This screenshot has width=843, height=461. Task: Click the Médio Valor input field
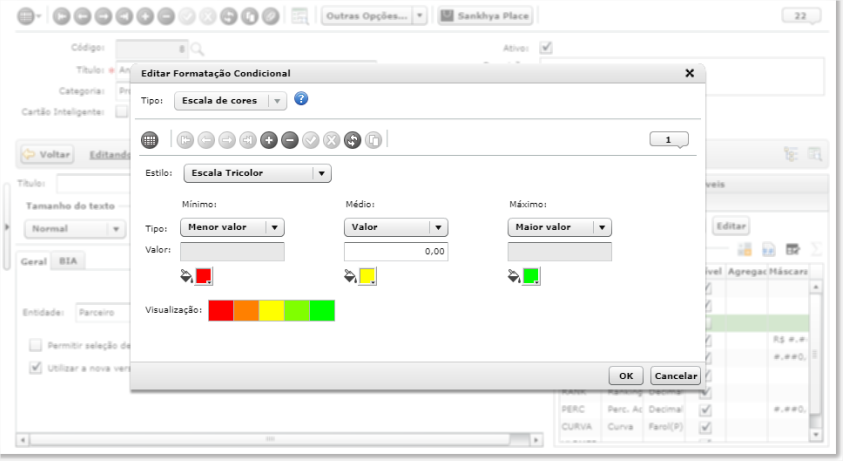[396, 251]
